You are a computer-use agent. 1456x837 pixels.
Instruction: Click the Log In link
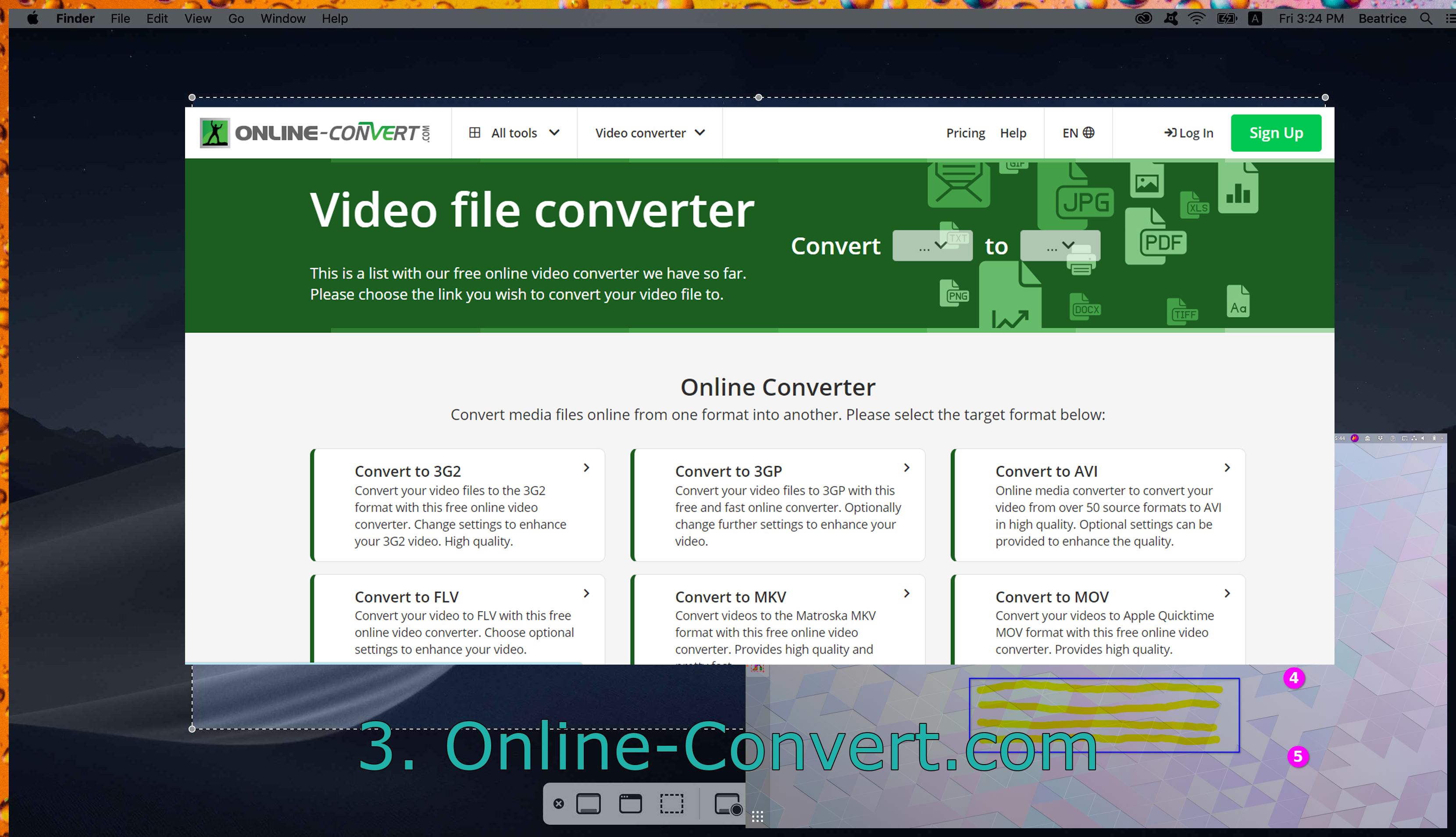point(1188,133)
